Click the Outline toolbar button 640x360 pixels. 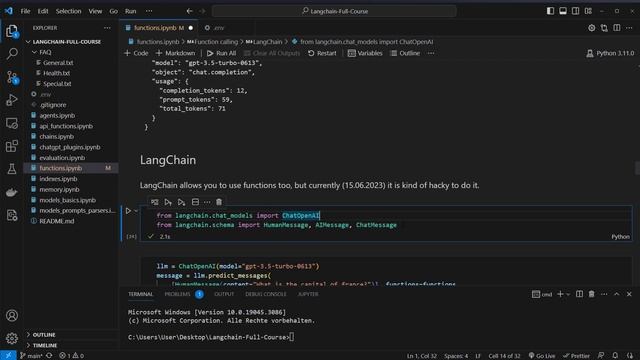coord(405,53)
